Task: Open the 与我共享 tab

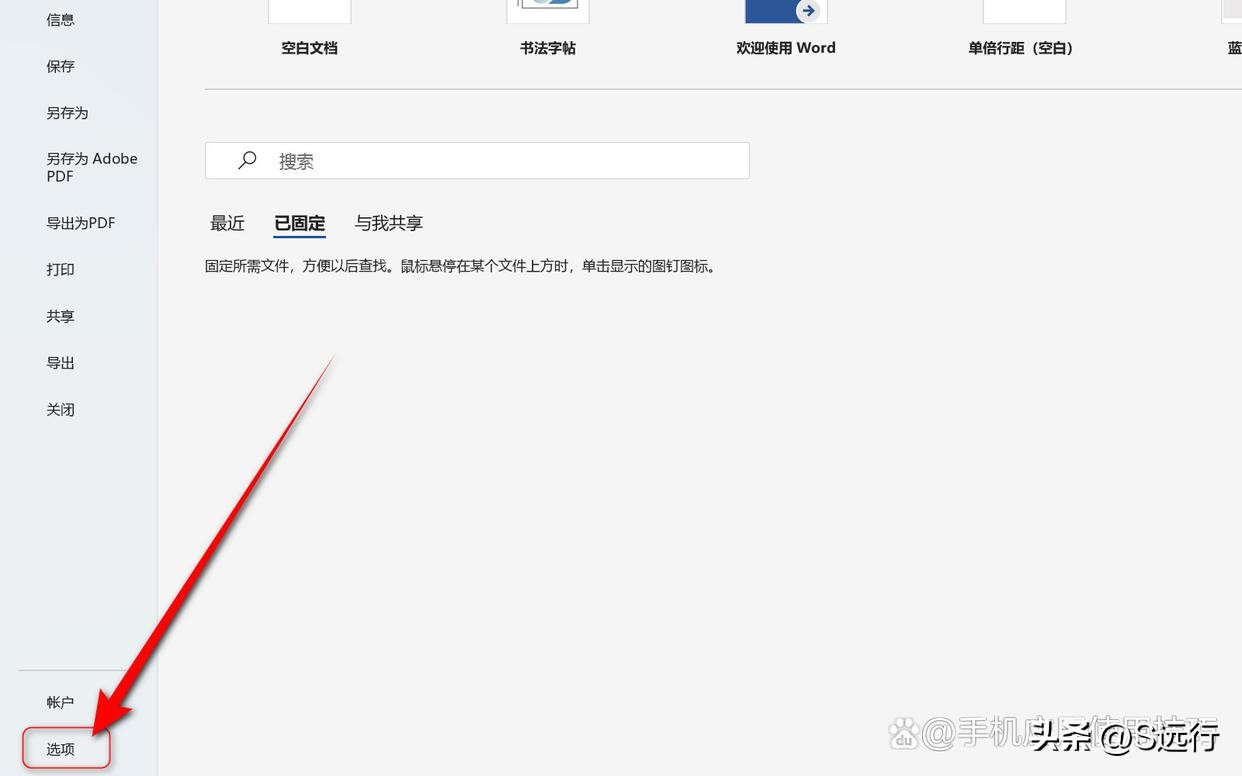Action: pyautogui.click(x=388, y=223)
